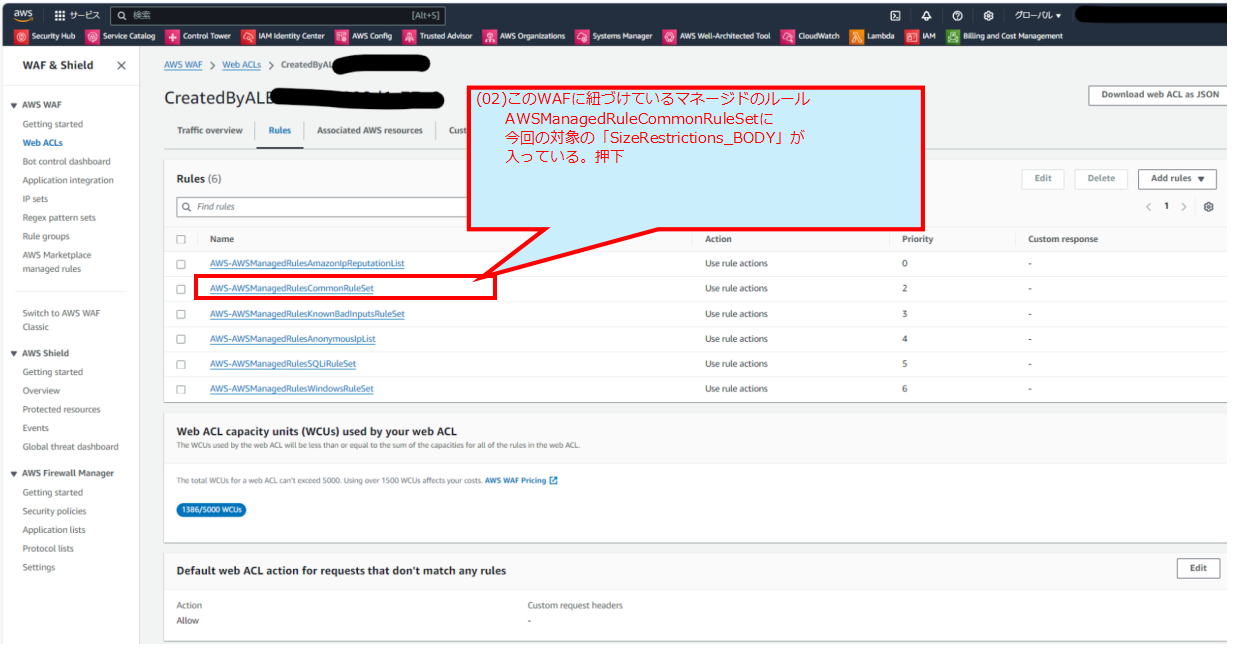
Task: Go to Bot control dashboard in sidebar
Action: pyautogui.click(x=67, y=162)
